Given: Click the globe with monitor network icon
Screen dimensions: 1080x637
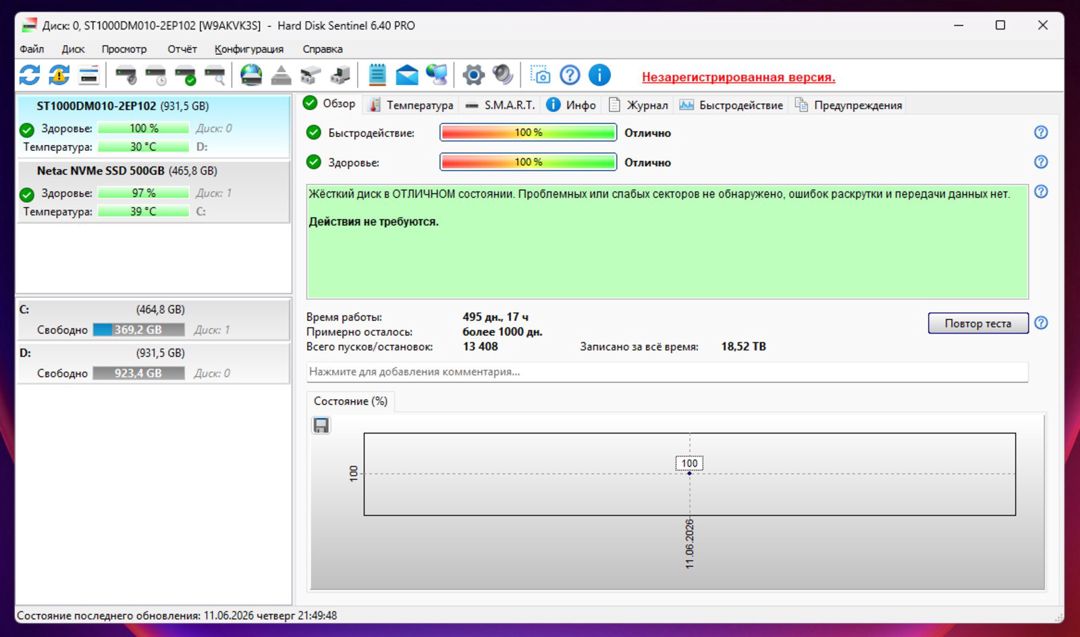Looking at the screenshot, I should 437,75.
